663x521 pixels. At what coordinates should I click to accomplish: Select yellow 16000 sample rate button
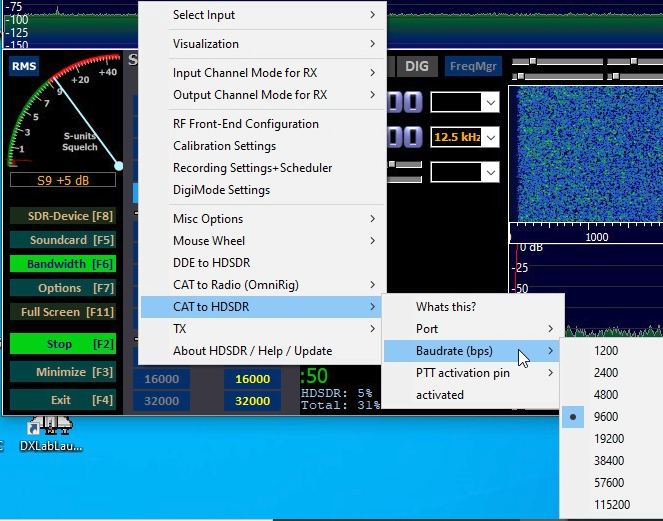coord(252,379)
